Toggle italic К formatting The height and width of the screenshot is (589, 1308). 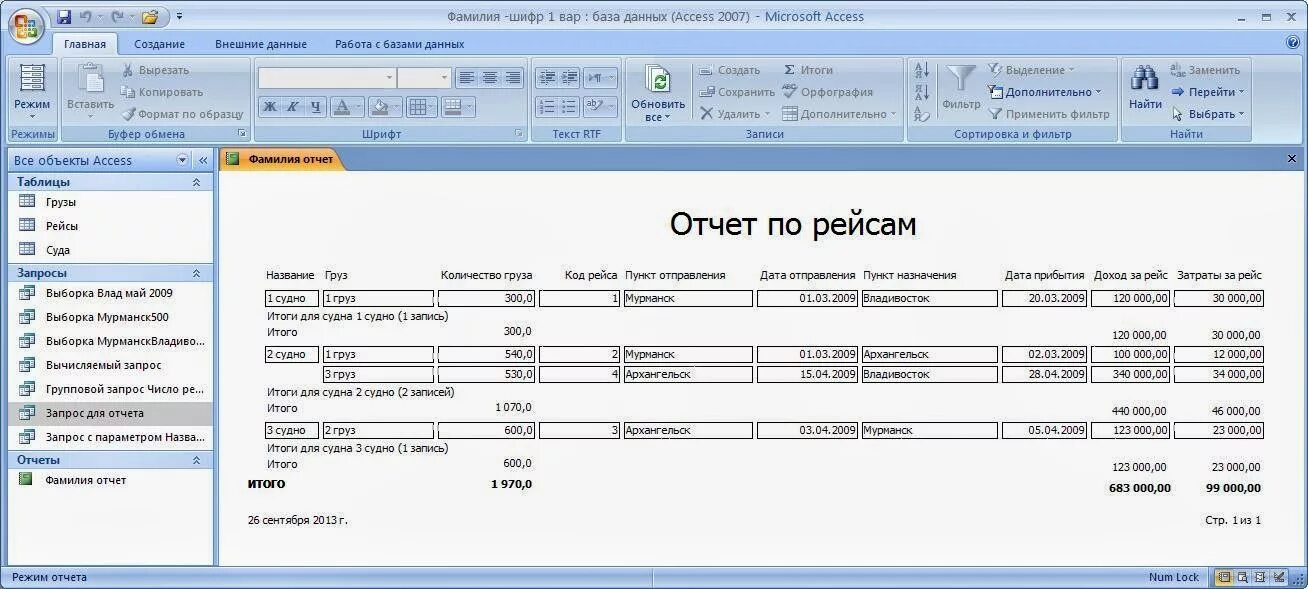click(293, 107)
